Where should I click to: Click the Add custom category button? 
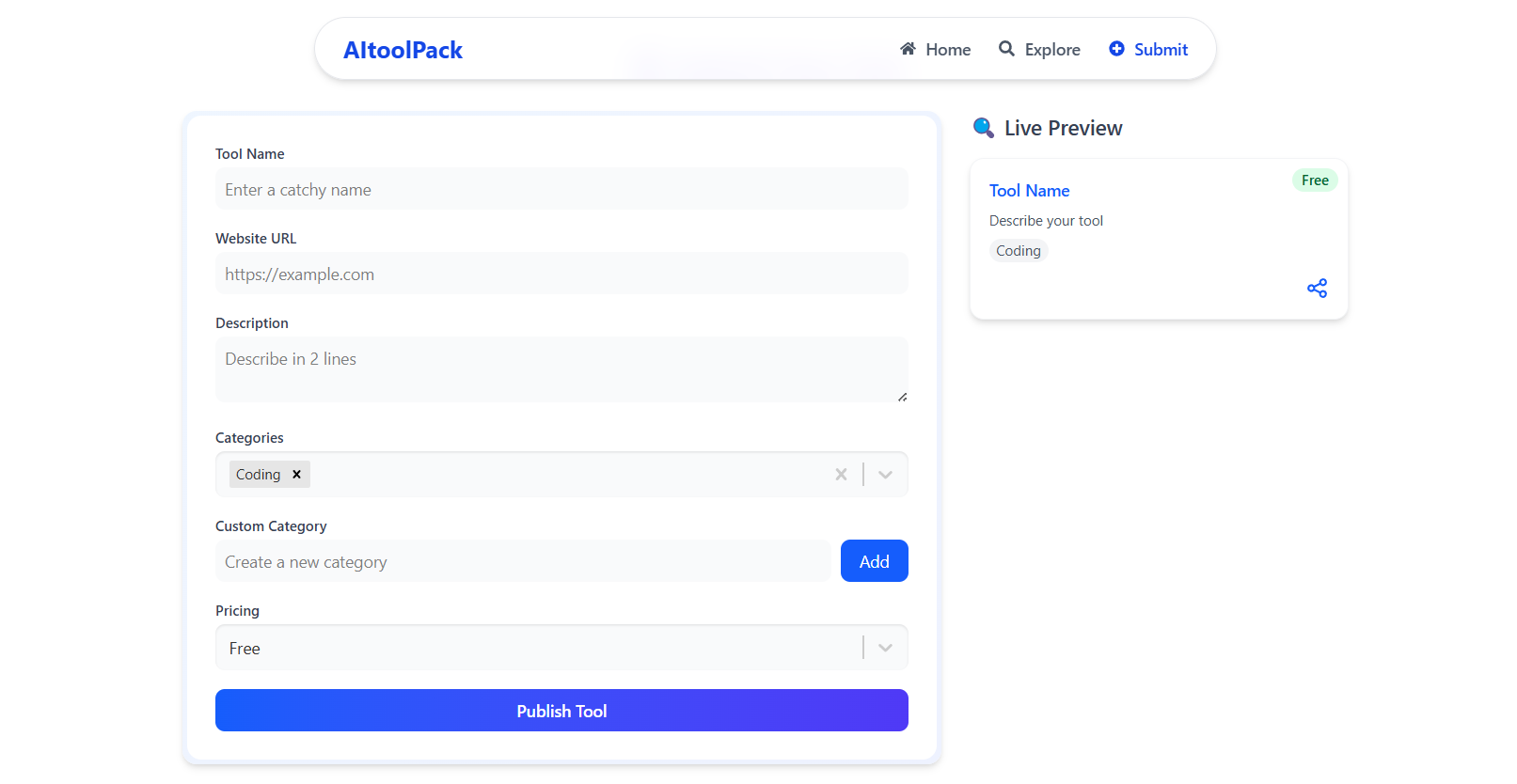(x=875, y=561)
